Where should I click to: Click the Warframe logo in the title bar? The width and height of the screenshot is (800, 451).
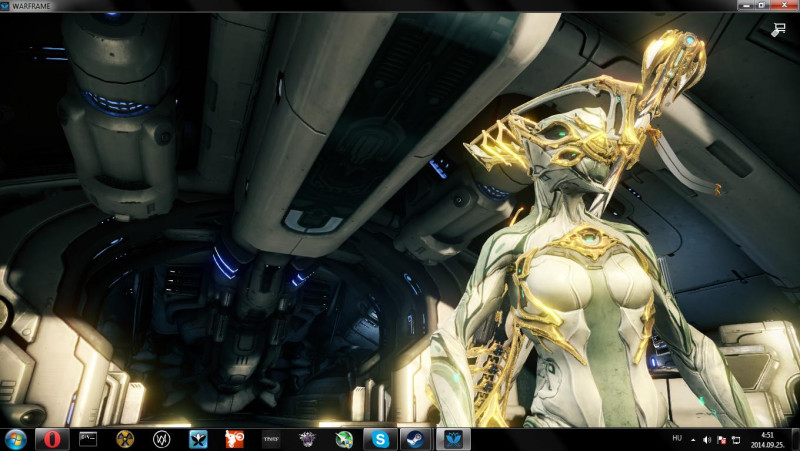[x=5, y=6]
